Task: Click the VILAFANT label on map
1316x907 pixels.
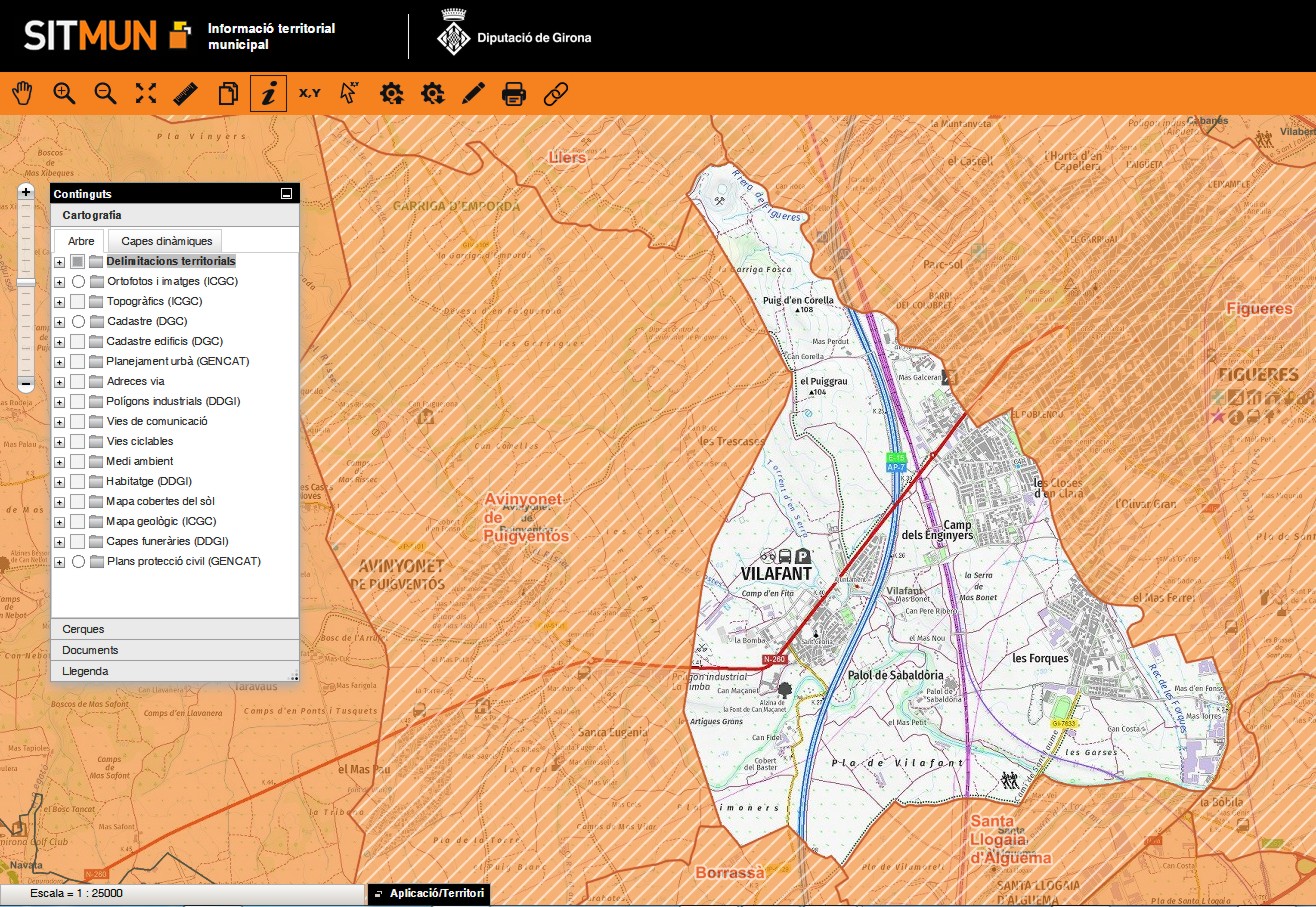Action: click(776, 574)
